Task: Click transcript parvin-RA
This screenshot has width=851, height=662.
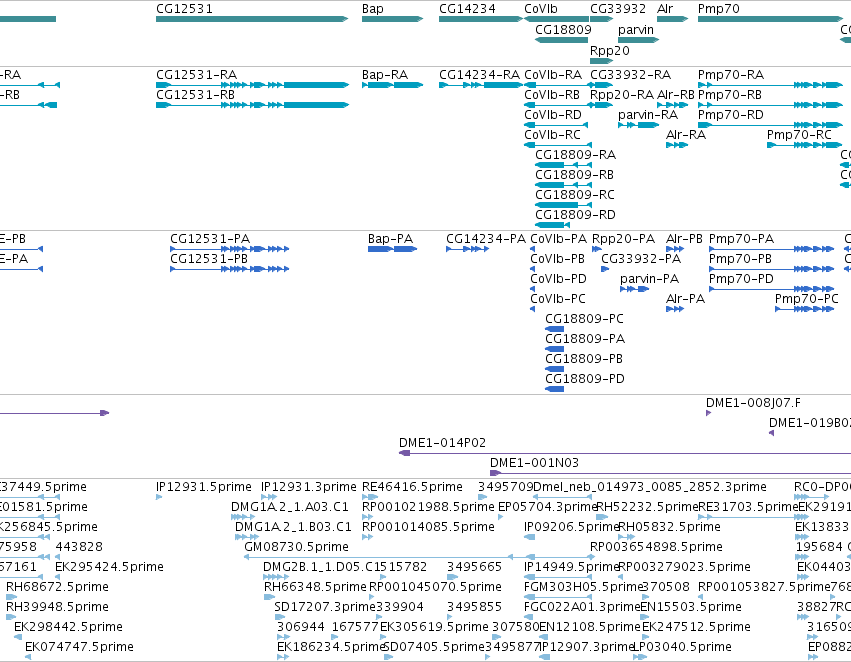Action: [x=647, y=114]
